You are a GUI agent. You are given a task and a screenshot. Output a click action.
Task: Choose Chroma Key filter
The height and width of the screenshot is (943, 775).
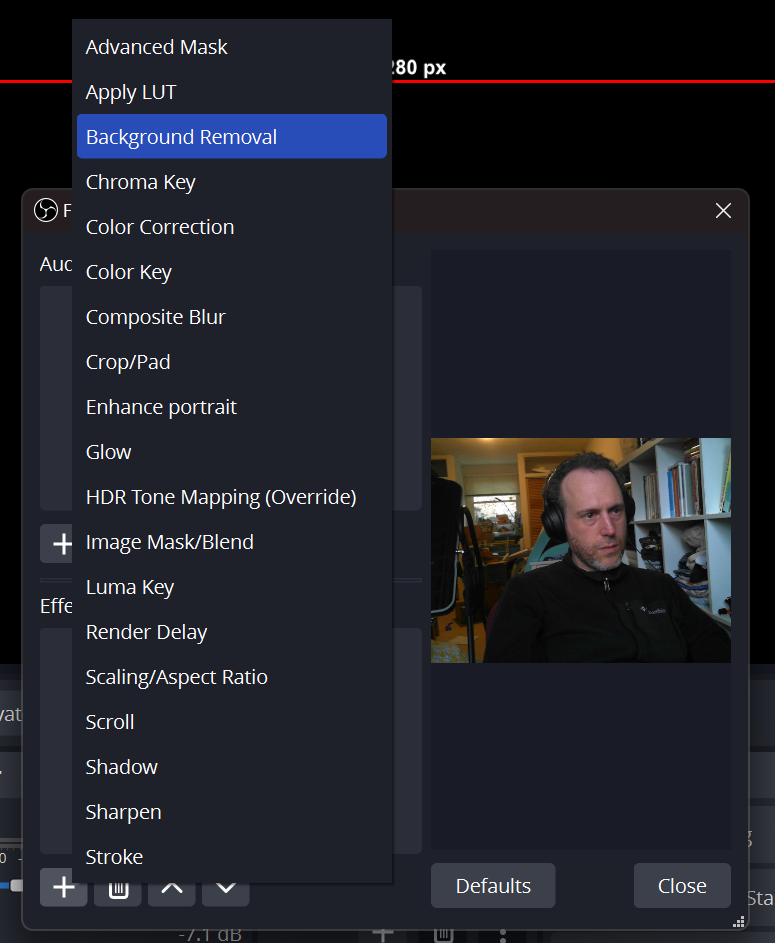[x=141, y=182]
